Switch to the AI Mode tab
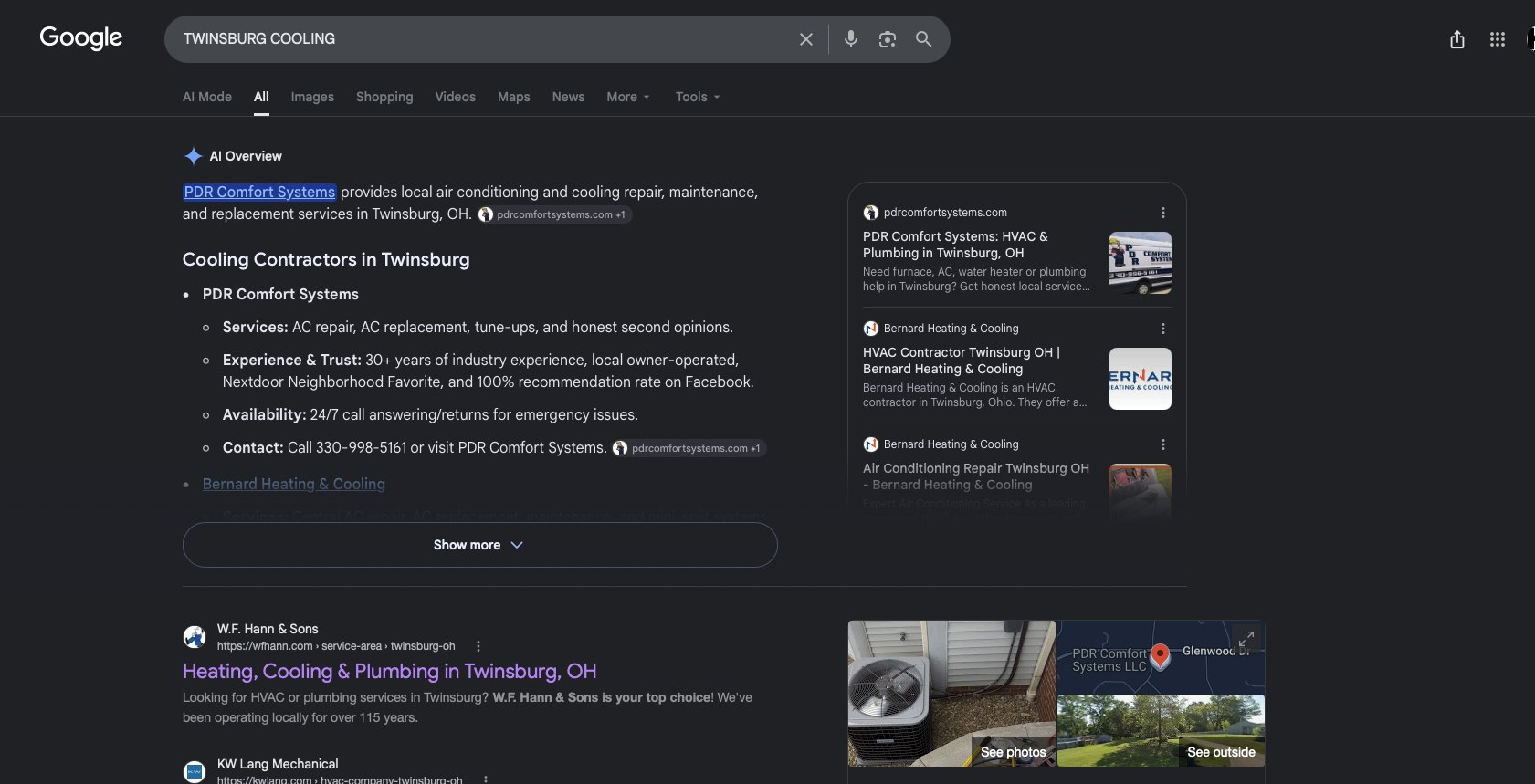This screenshot has width=1535, height=784. coord(207,97)
